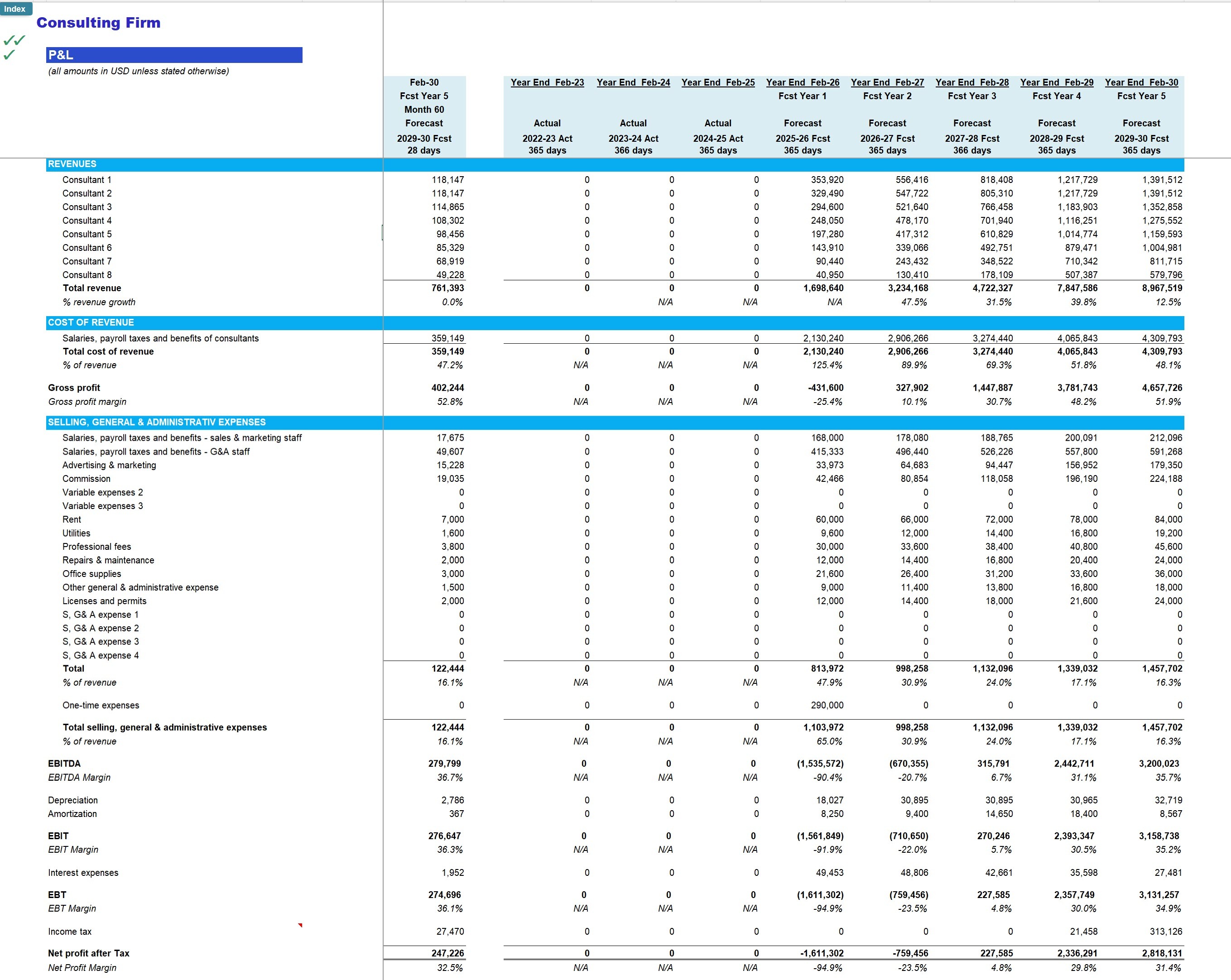
Task: Open the Year End Feb-27 column link
Action: coord(887,82)
